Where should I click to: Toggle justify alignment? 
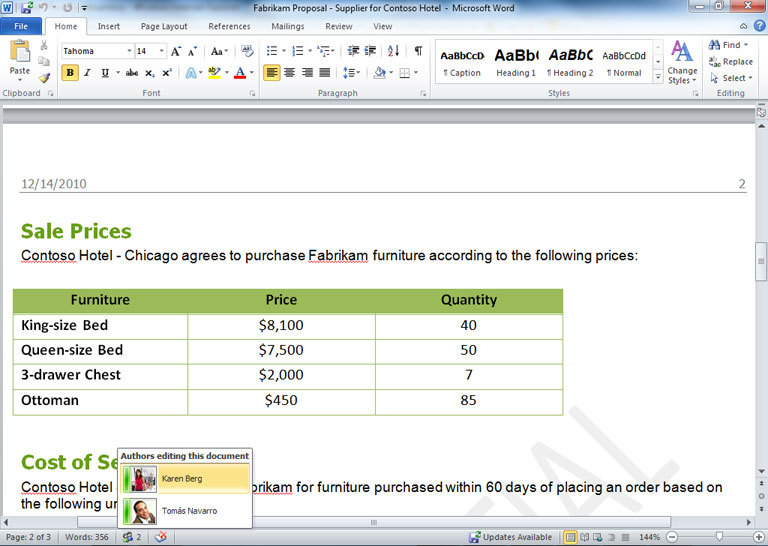pyautogui.click(x=324, y=73)
